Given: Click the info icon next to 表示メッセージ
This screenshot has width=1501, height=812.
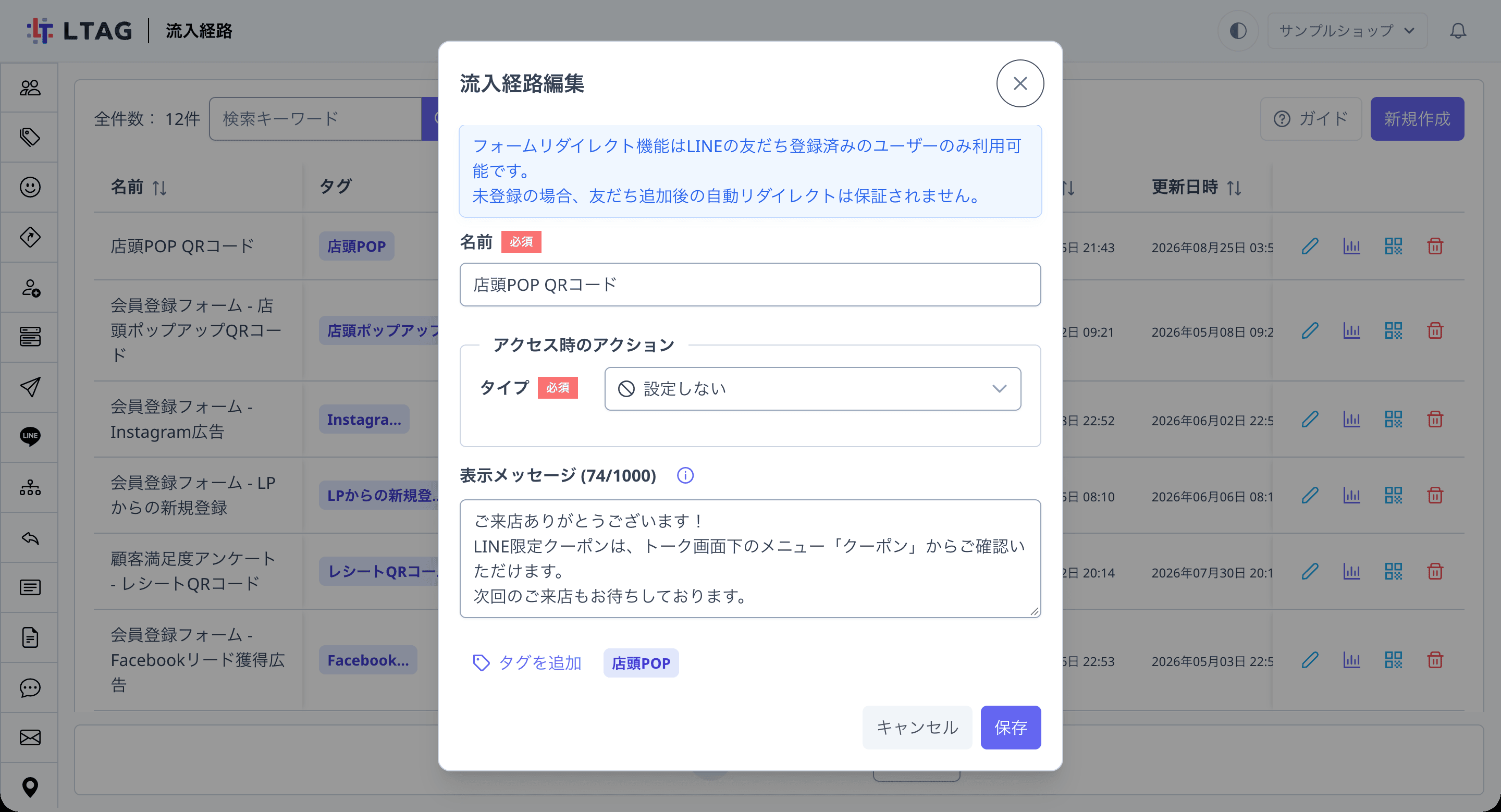Looking at the screenshot, I should coord(685,475).
